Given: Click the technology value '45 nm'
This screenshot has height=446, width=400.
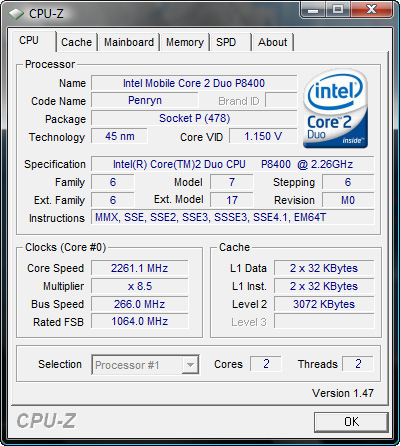Looking at the screenshot, I should coord(119,136).
